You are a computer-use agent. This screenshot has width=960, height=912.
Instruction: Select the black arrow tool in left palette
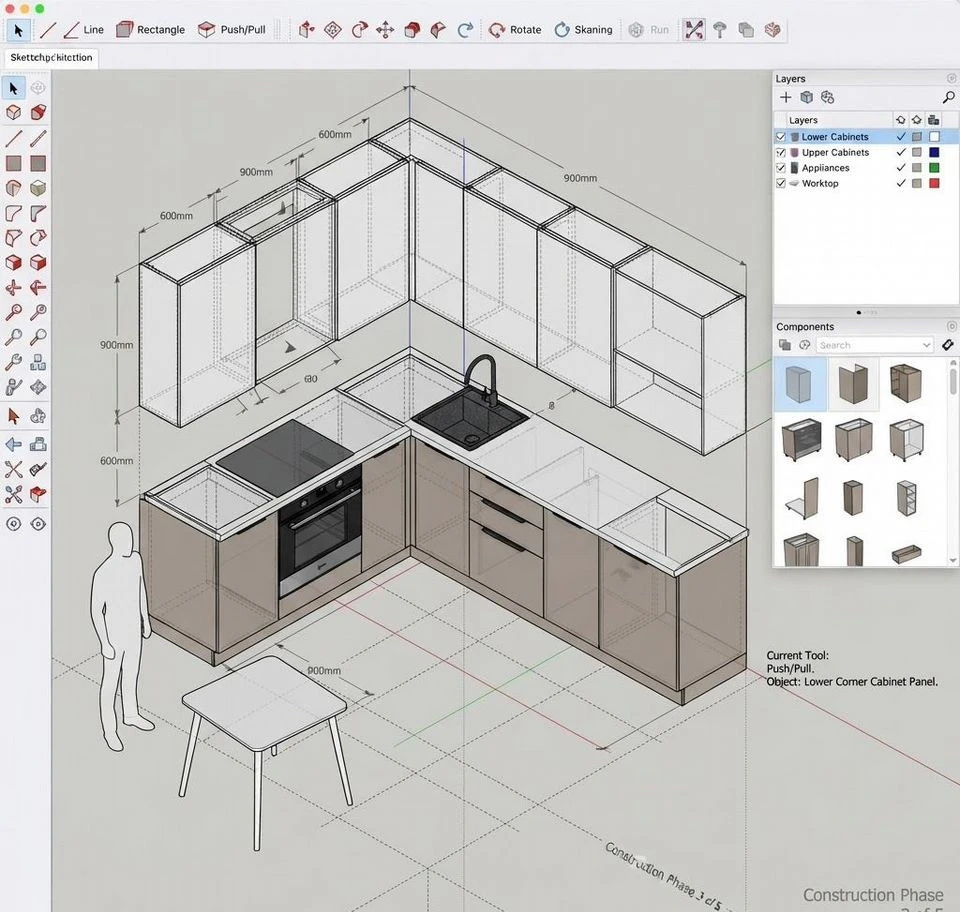[x=13, y=88]
